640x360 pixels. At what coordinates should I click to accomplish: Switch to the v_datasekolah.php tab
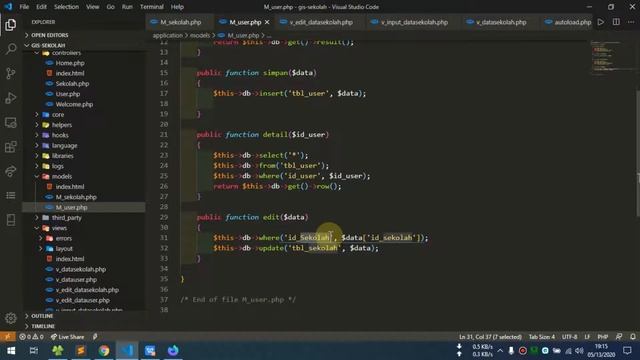(501, 22)
